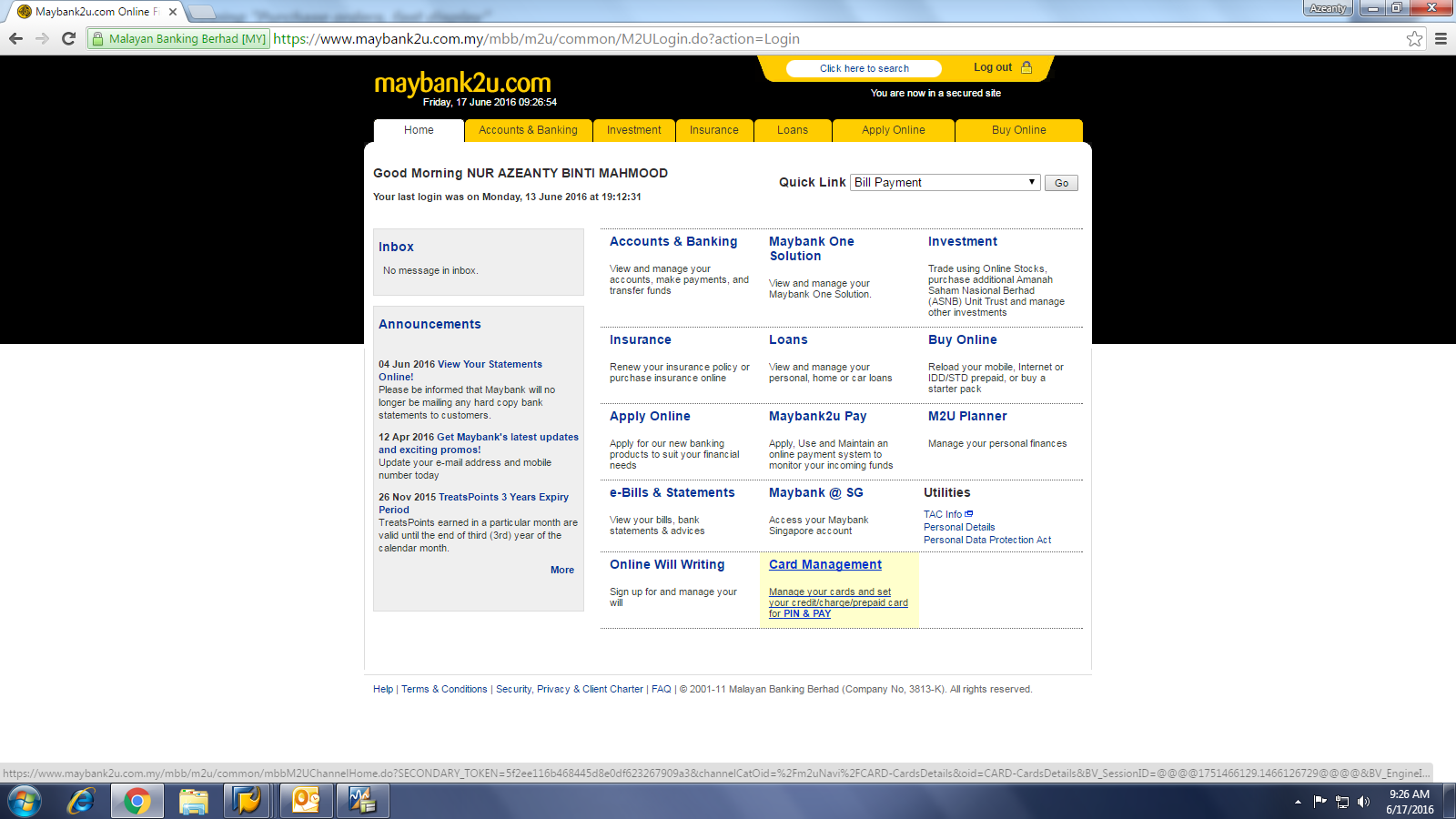Image resolution: width=1456 pixels, height=819 pixels.
Task: Show hidden system tray icons
Action: pos(1298,803)
